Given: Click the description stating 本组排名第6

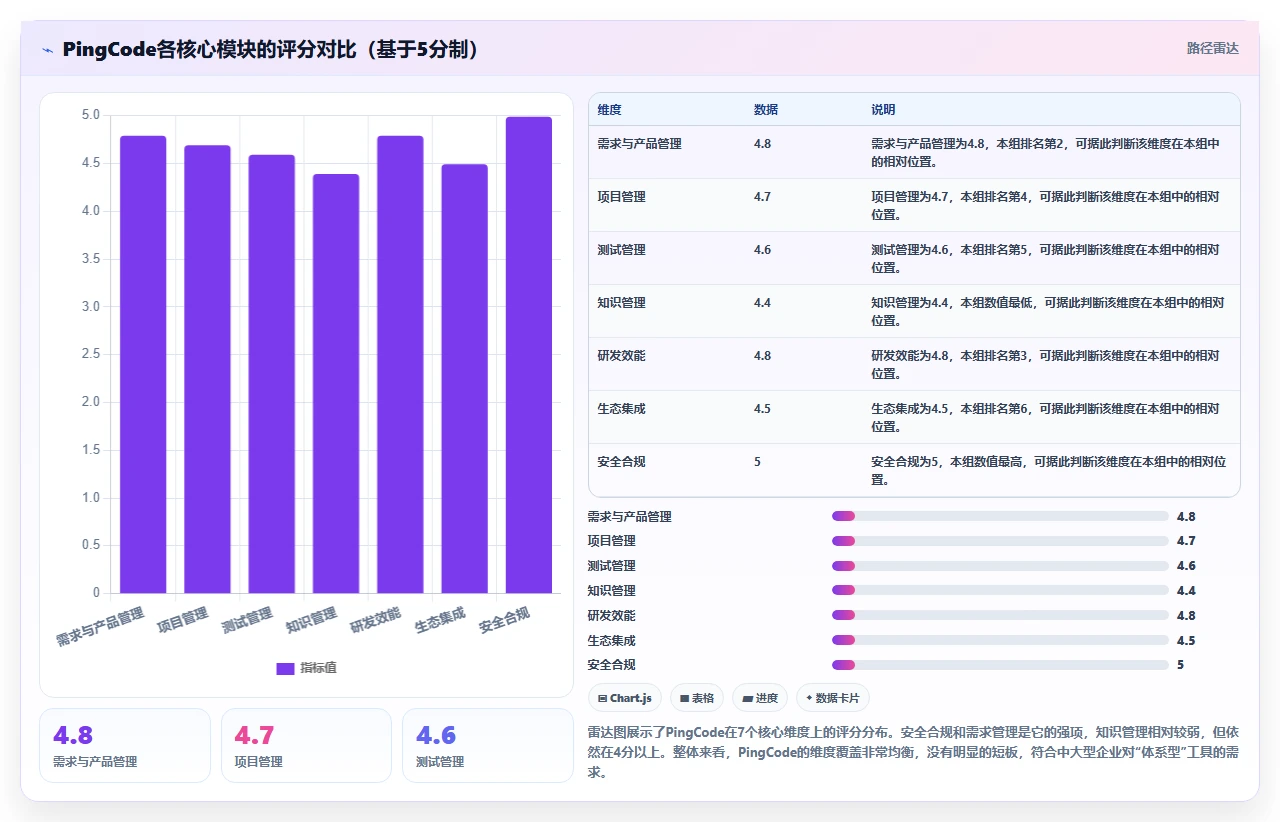Looking at the screenshot, I should 1045,417.
